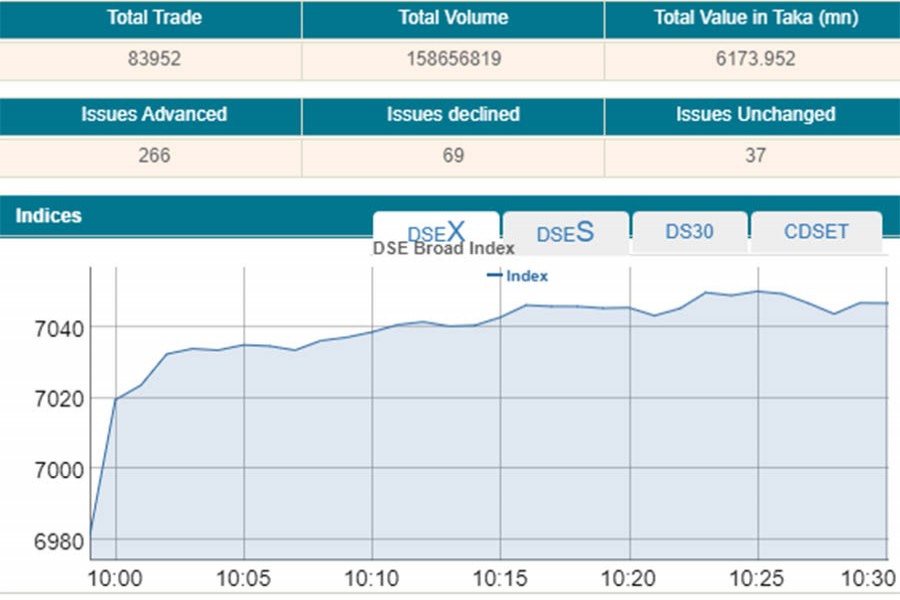The image size is (900, 600).
Task: Click the Issues Unchanged header
Action: point(755,114)
